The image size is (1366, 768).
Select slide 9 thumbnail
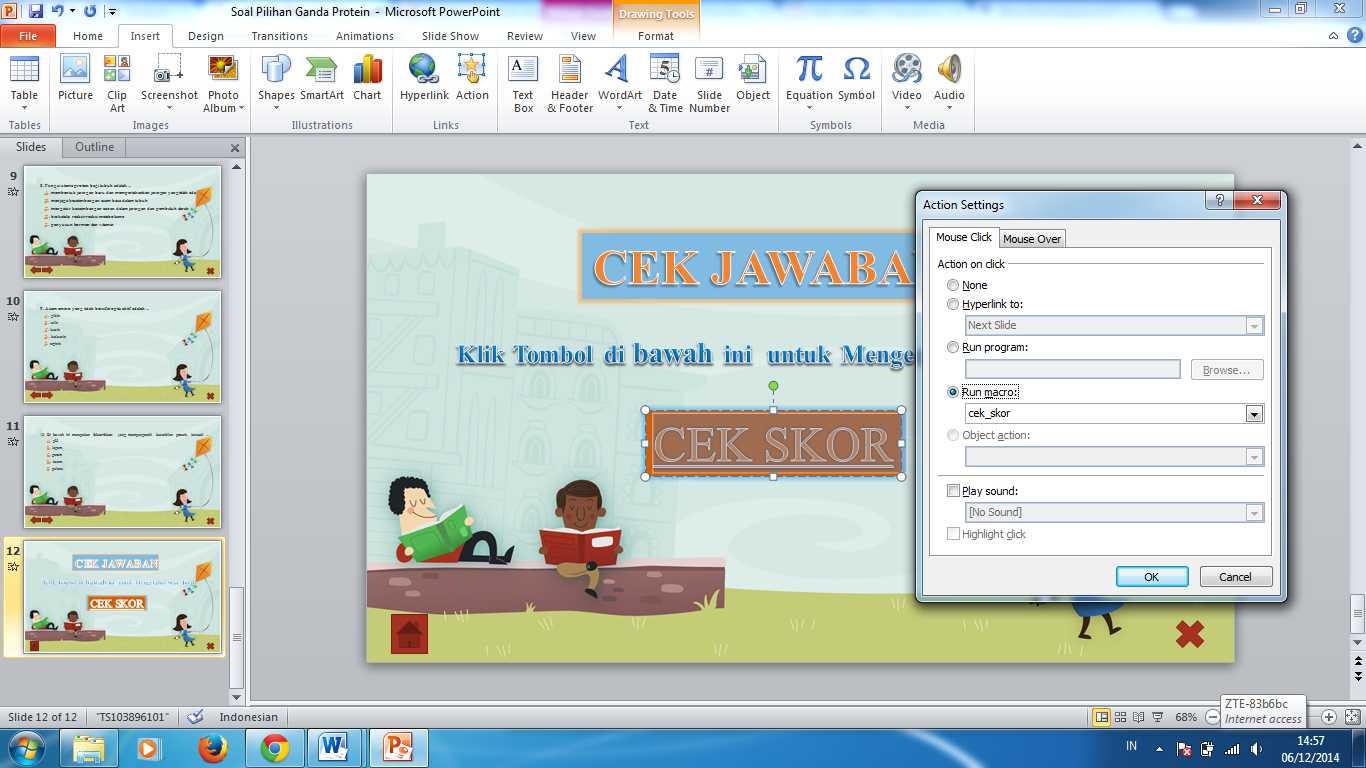click(123, 222)
